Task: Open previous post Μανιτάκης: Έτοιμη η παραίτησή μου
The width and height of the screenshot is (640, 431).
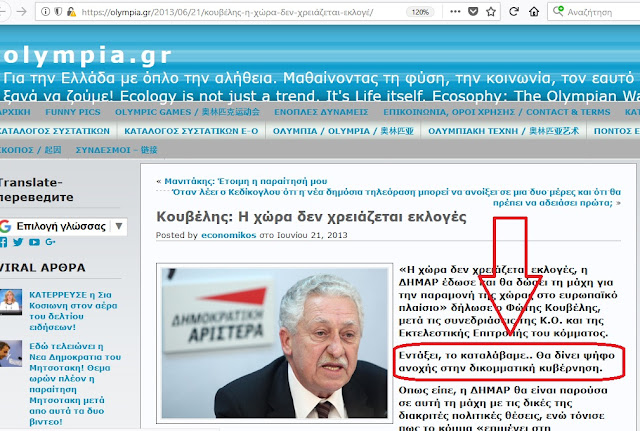Action: click(x=246, y=181)
